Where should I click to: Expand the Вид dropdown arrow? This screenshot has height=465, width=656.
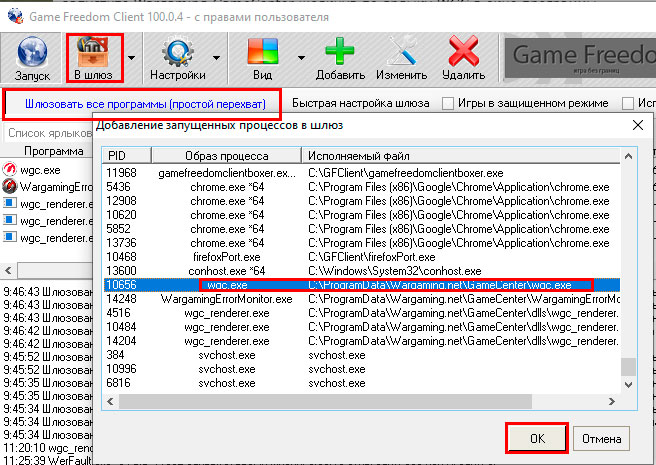click(299, 57)
